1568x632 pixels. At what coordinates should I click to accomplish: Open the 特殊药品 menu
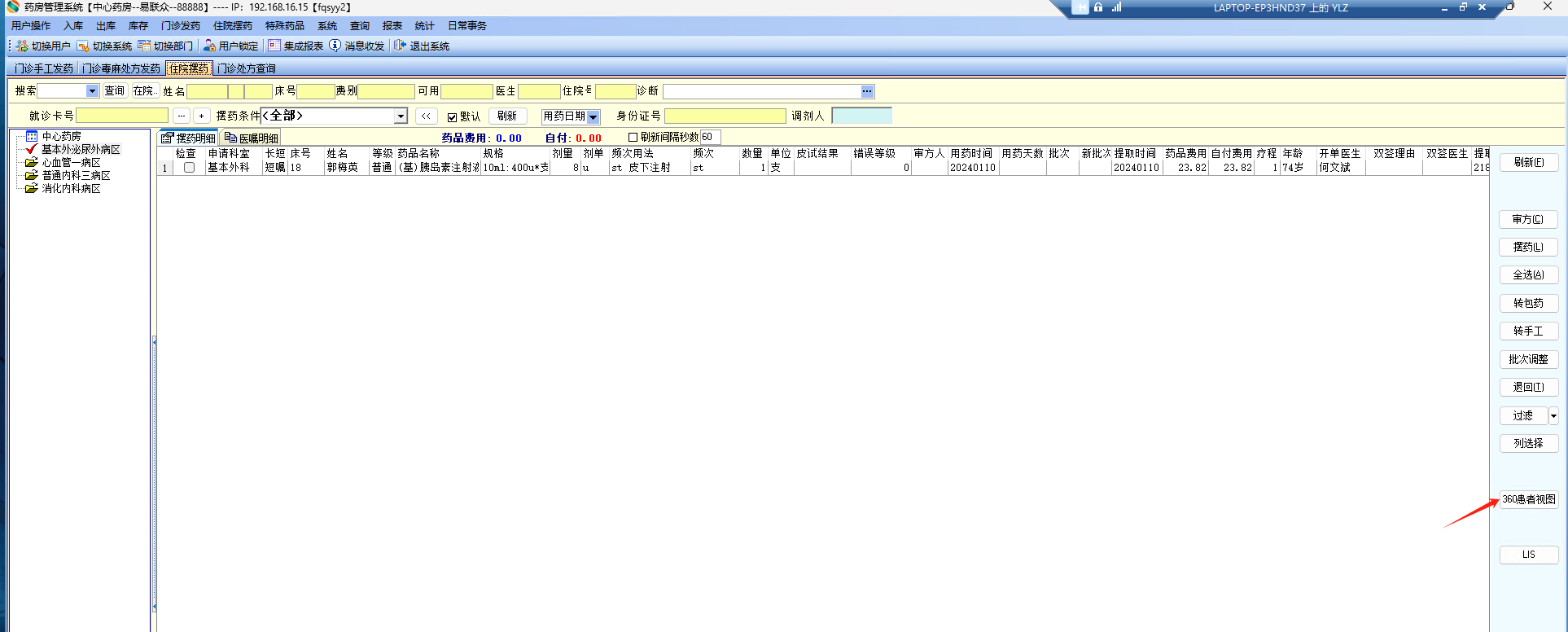pyautogui.click(x=285, y=26)
